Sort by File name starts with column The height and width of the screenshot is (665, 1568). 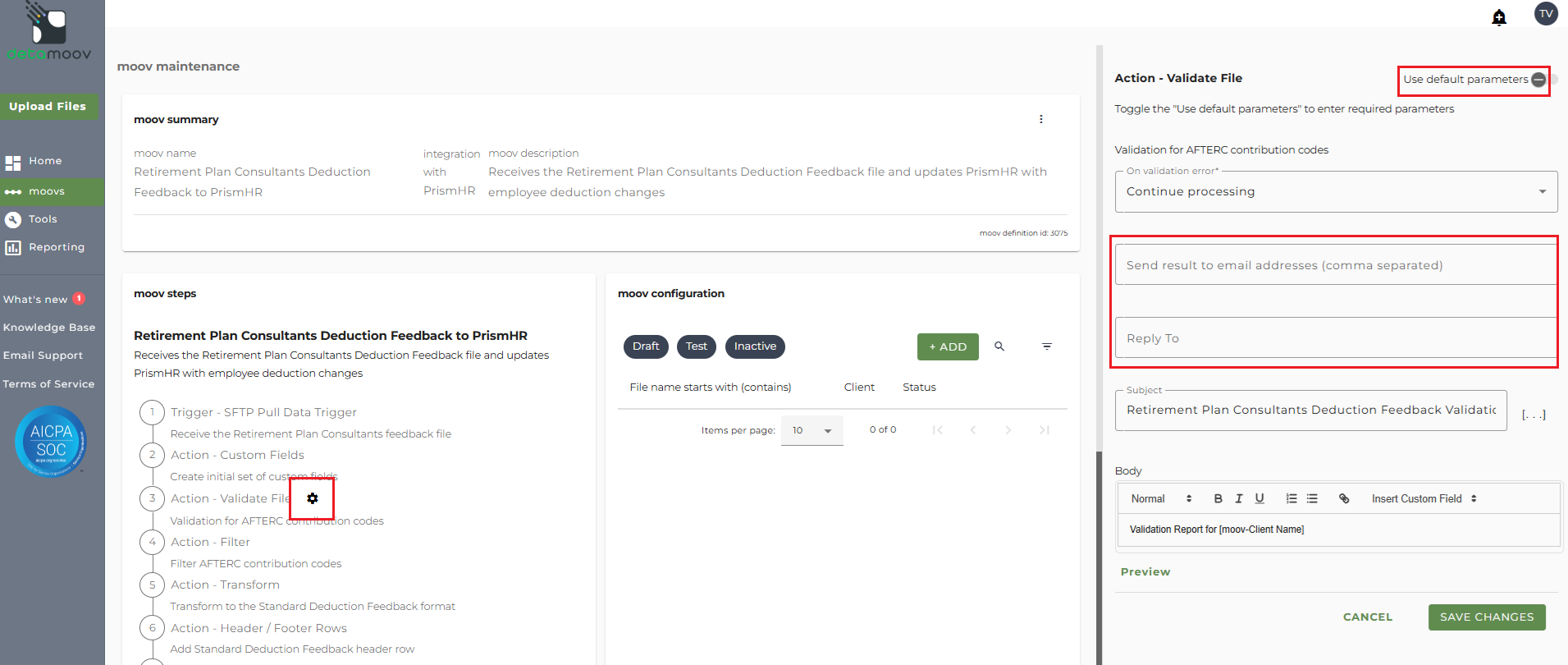pyautogui.click(x=711, y=388)
